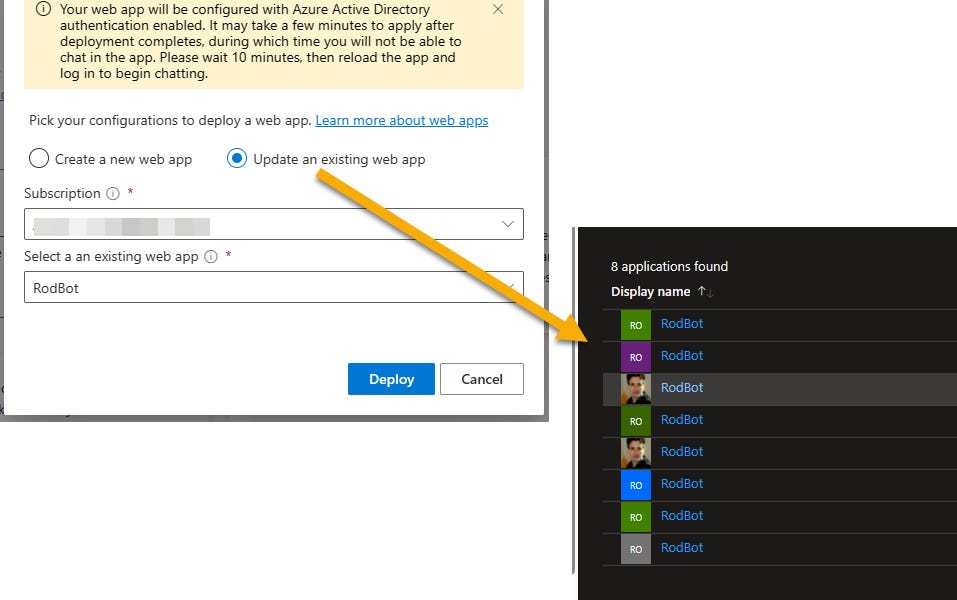Image resolution: width=957 pixels, height=600 pixels.
Task: Show Subscription info tooltip icon
Action: (x=113, y=193)
